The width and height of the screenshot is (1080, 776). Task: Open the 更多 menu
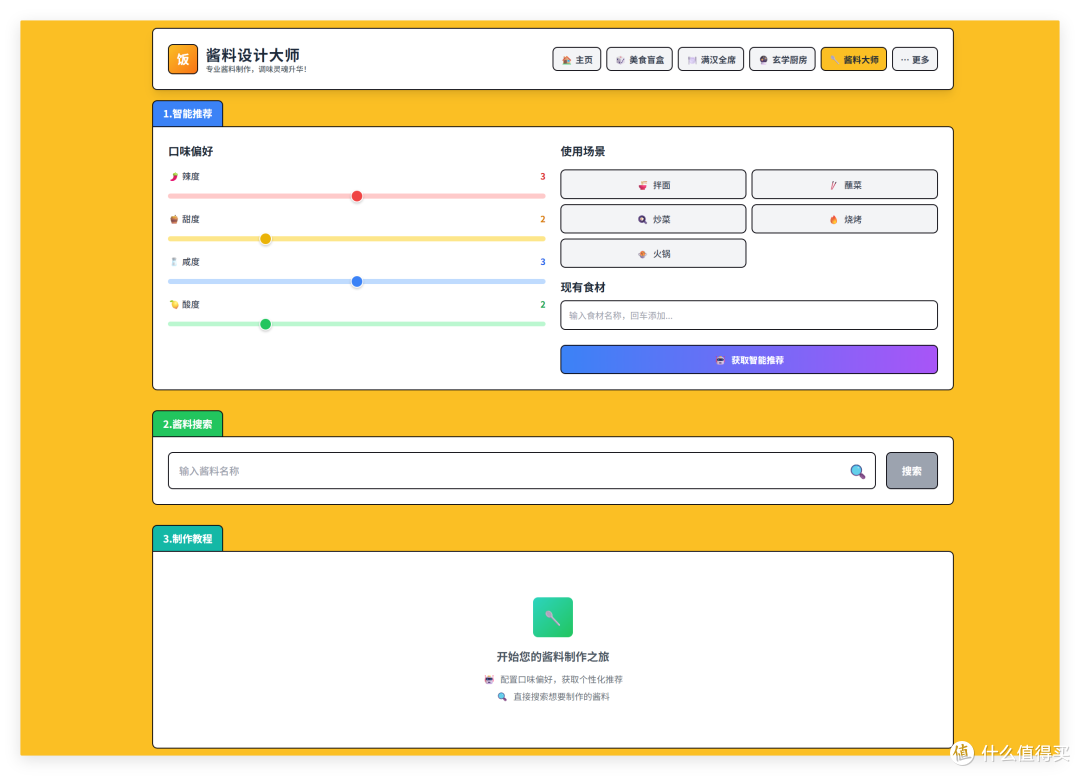tap(915, 59)
